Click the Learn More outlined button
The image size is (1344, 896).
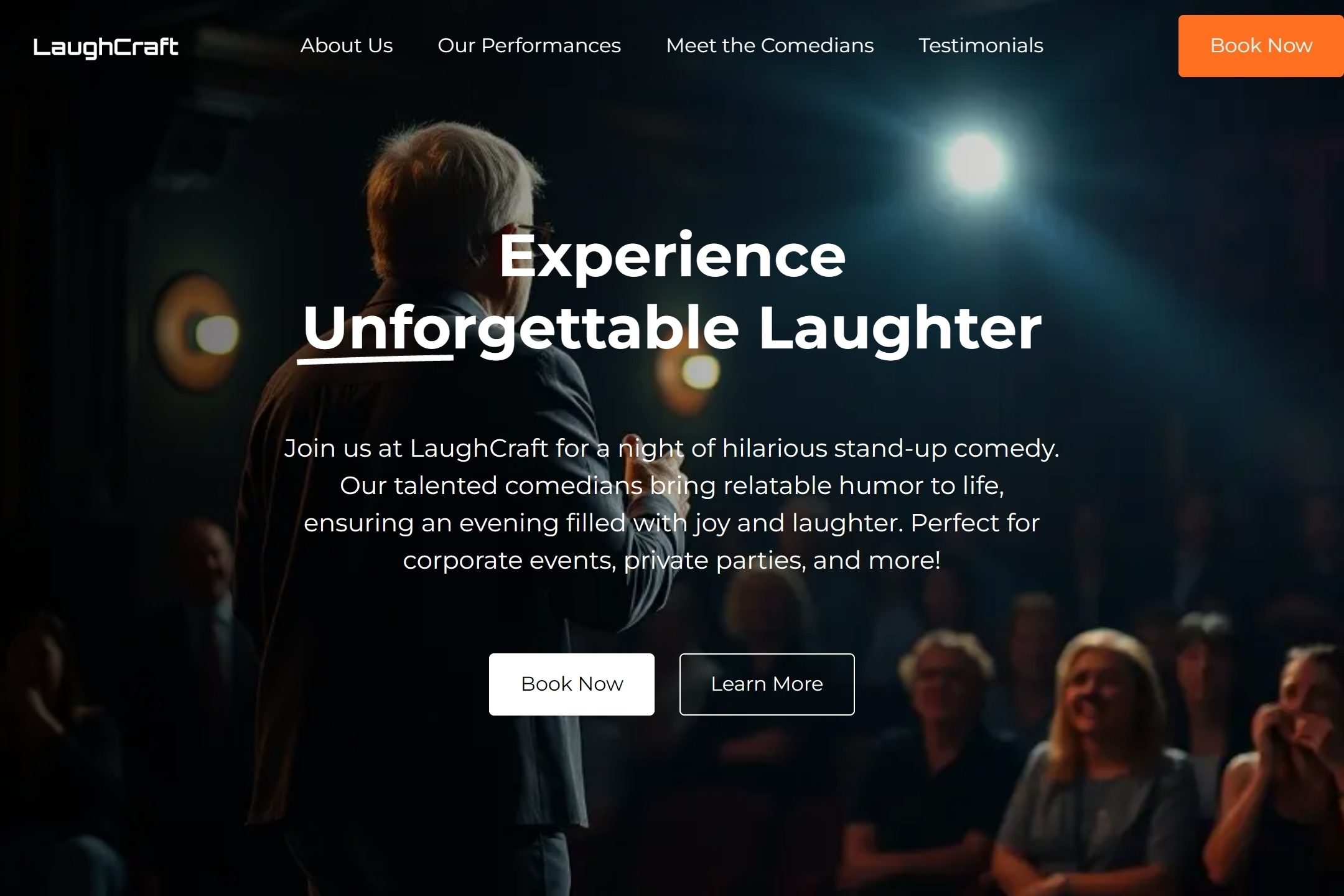point(767,684)
